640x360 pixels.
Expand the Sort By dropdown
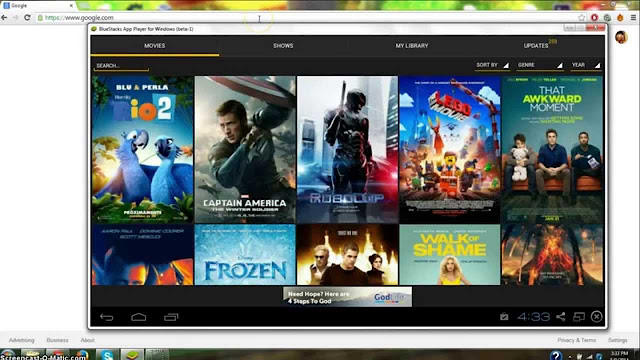492,65
